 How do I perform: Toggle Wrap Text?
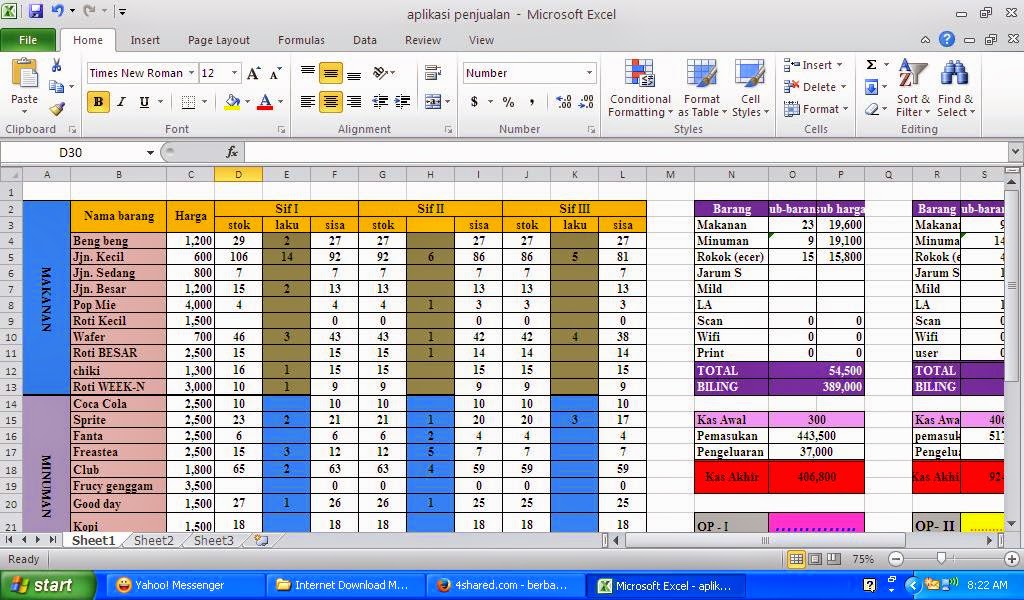click(x=432, y=72)
